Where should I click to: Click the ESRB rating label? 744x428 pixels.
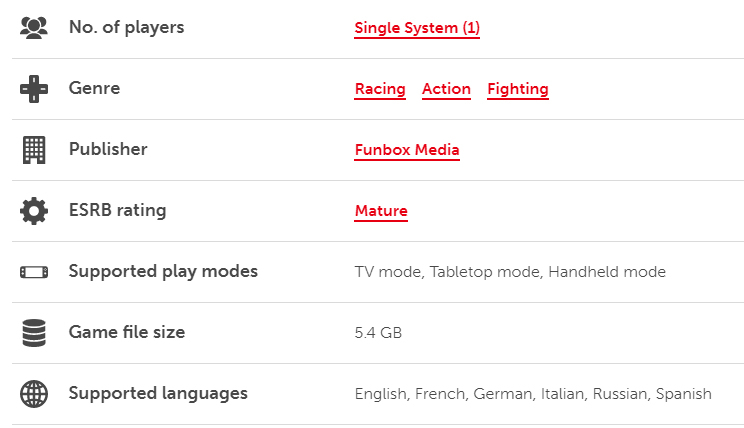118,210
